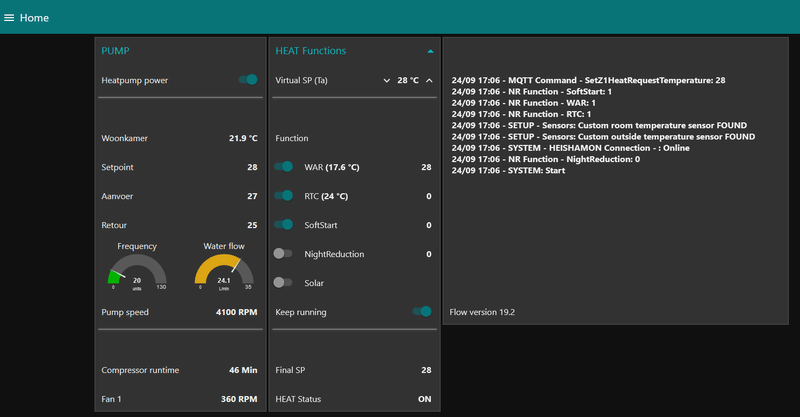This screenshot has height=417, width=800.
Task: Click the SoftStart: 1 log entry
Action: [532, 91]
